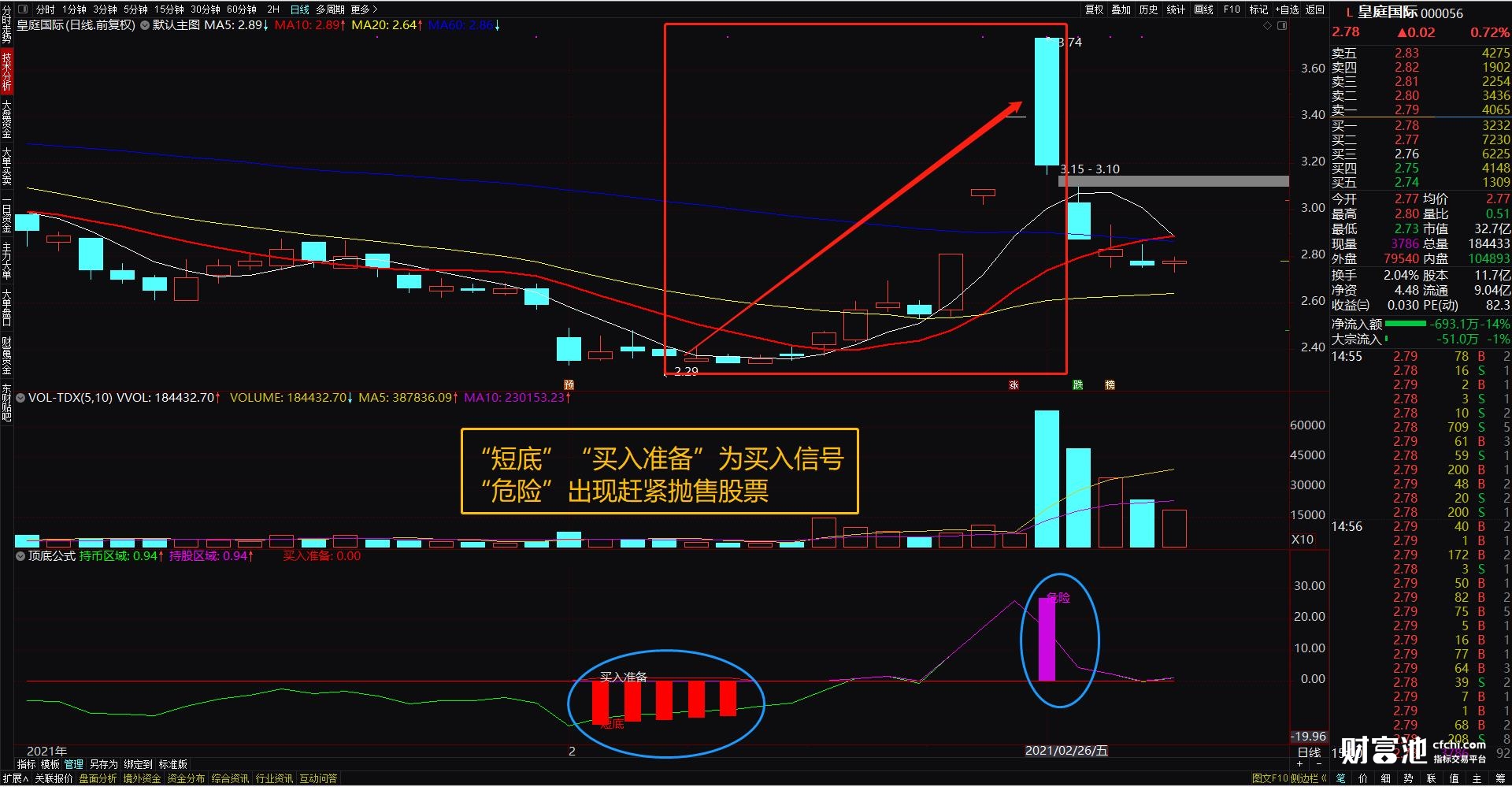Open the 分时走势 sidebar tab
The image size is (1512, 787).
(6, 24)
